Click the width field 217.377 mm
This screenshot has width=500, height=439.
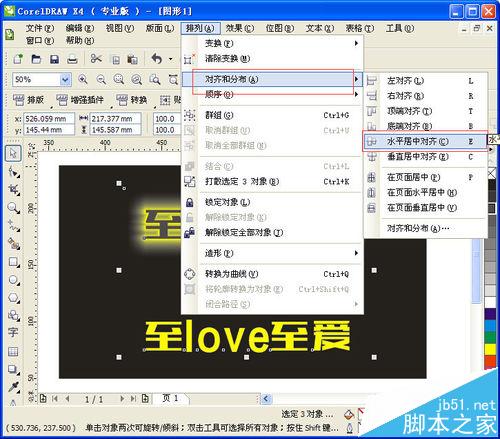point(115,119)
